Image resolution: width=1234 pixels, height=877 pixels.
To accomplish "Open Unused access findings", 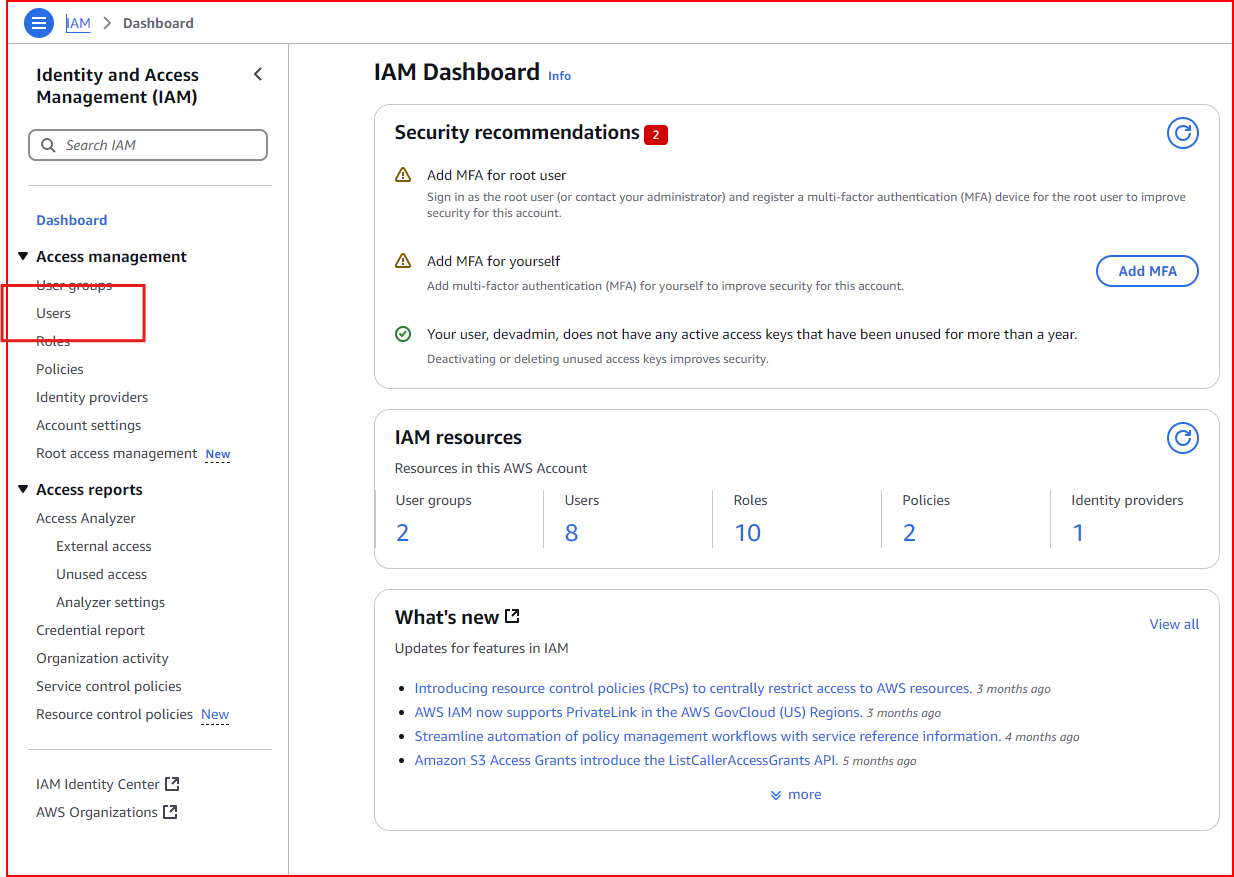I will (102, 574).
